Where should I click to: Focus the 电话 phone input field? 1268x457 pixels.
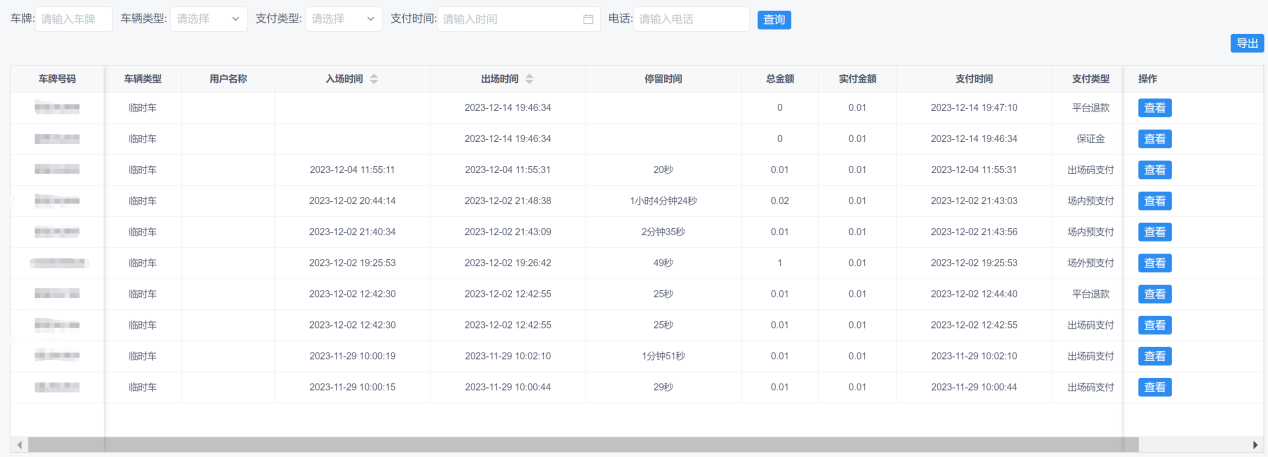point(691,19)
